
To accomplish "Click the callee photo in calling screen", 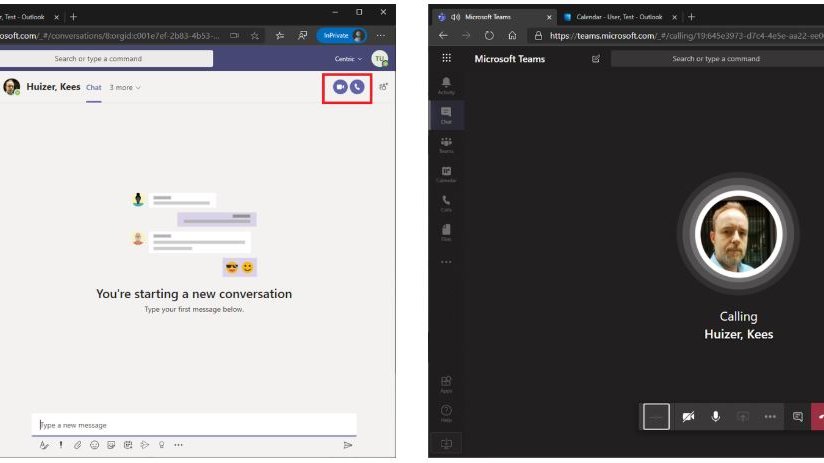I will [738, 234].
